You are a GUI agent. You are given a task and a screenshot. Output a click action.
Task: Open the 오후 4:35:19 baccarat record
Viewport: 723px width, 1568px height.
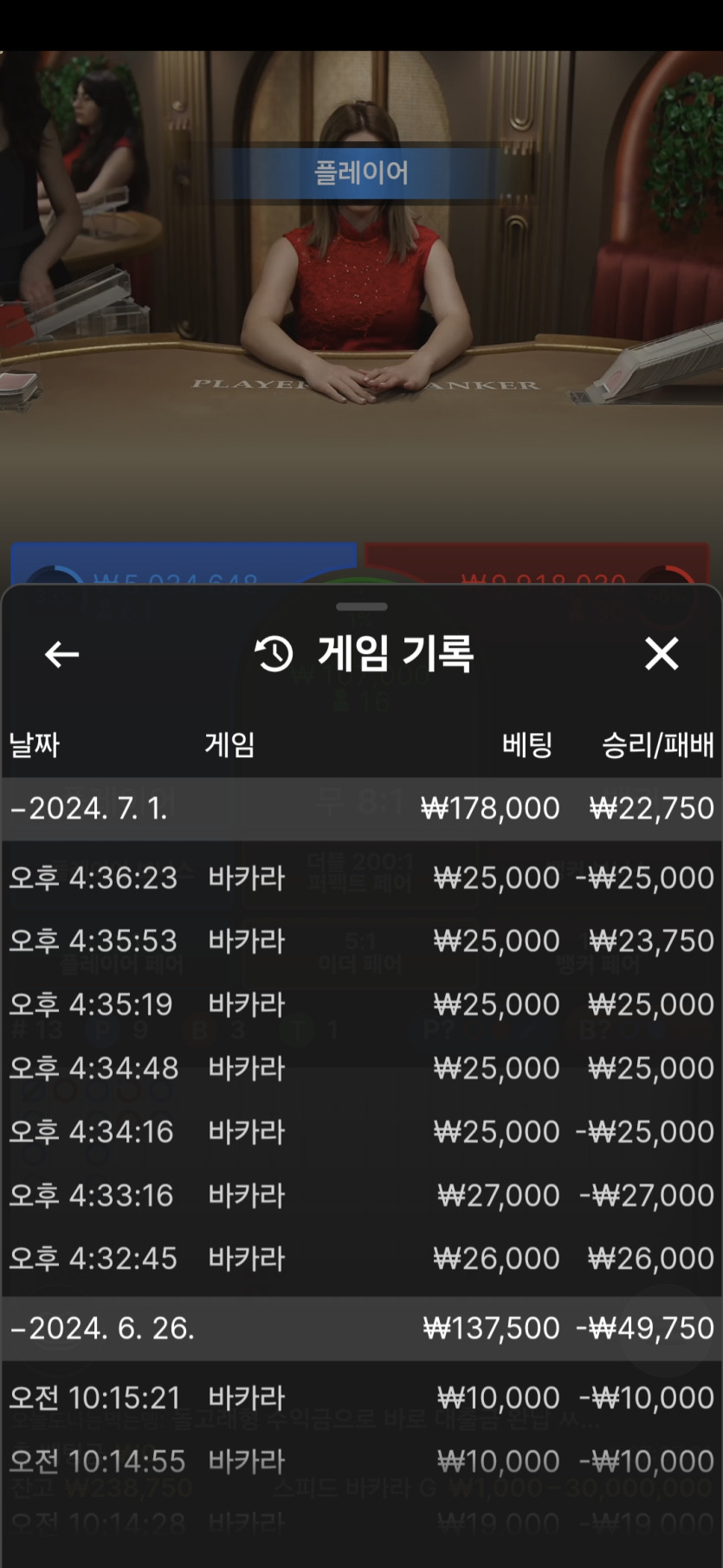(x=361, y=1004)
